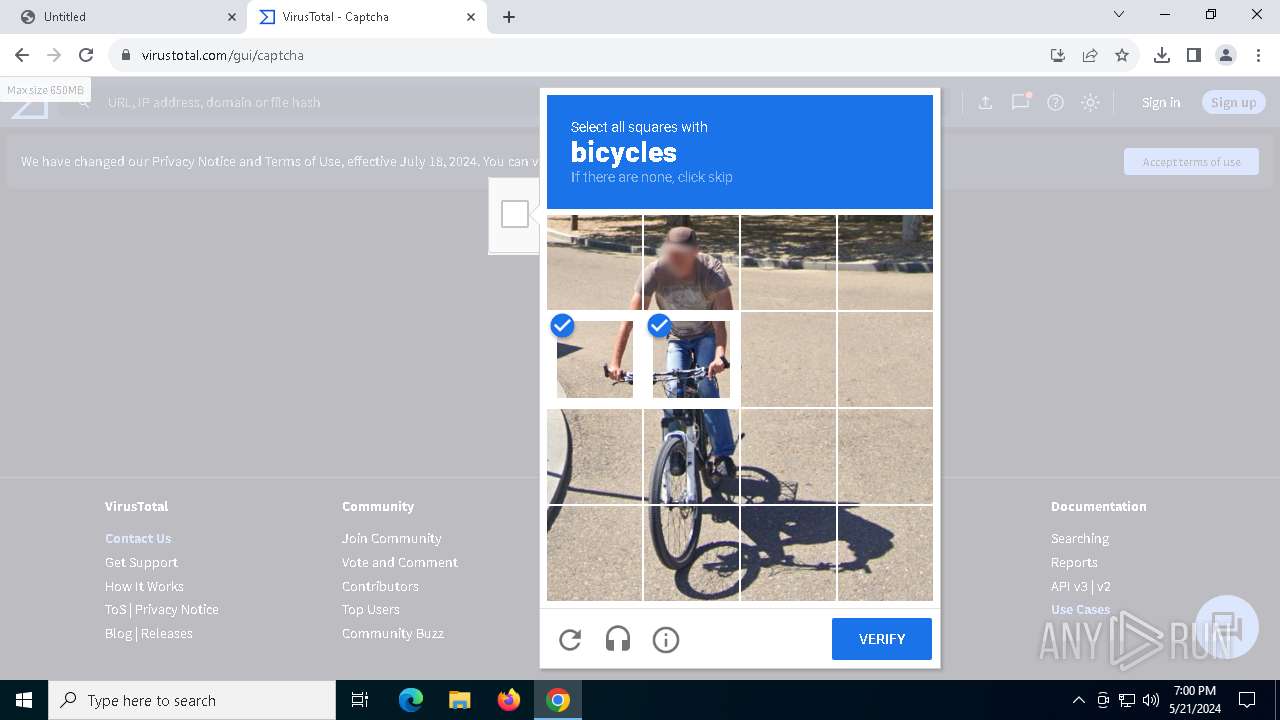Open Chrome profile avatar
The image size is (1280, 720).
[x=1226, y=55]
